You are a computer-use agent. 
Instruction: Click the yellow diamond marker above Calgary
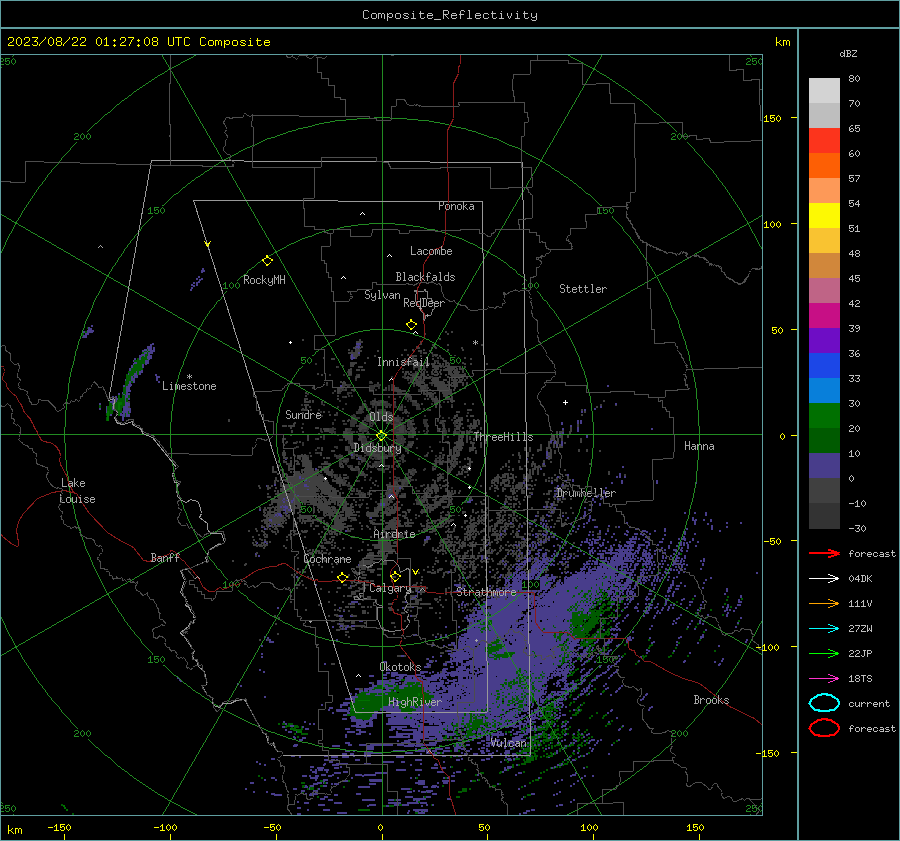click(x=395, y=576)
